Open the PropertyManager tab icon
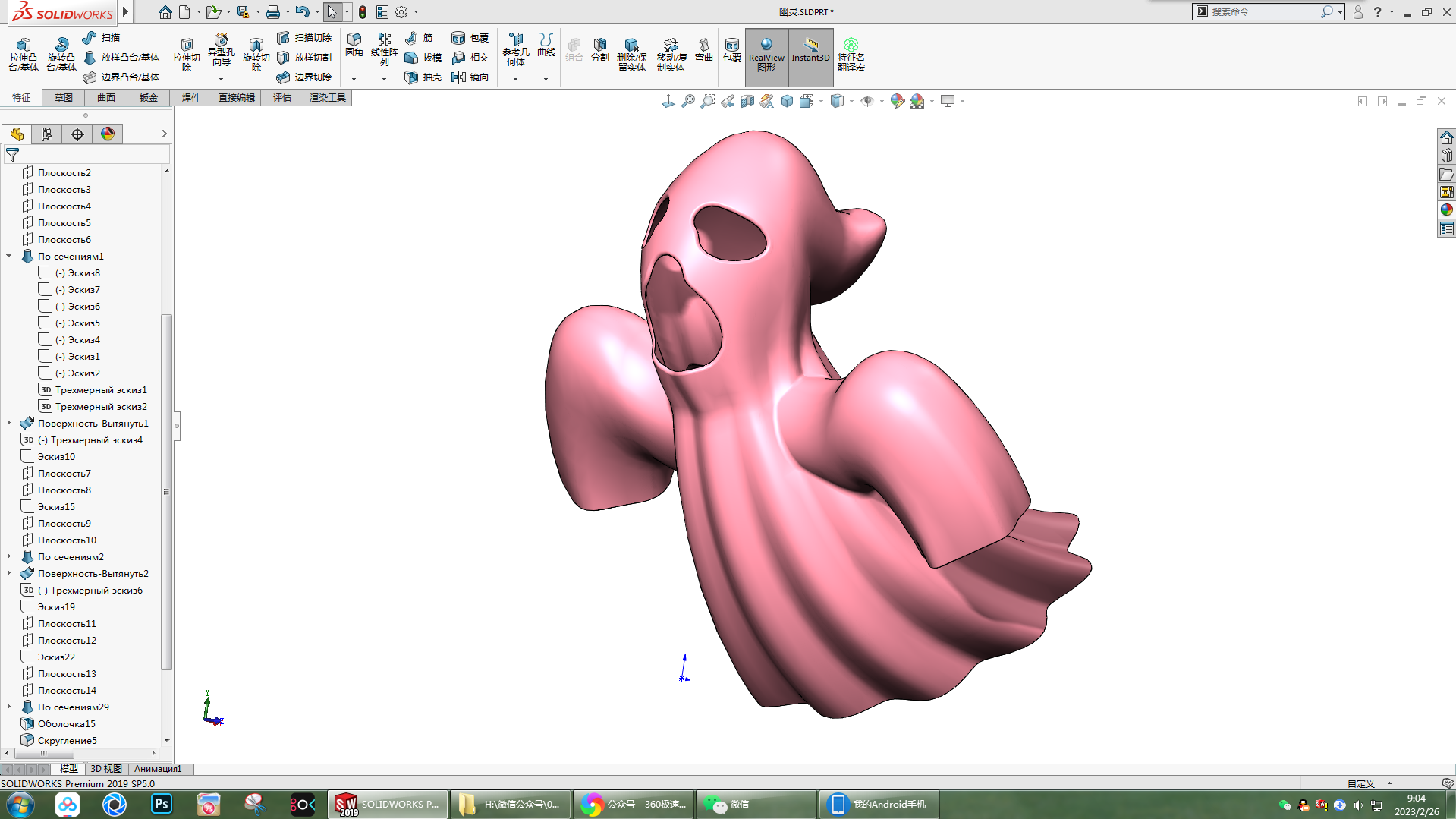 [x=47, y=134]
